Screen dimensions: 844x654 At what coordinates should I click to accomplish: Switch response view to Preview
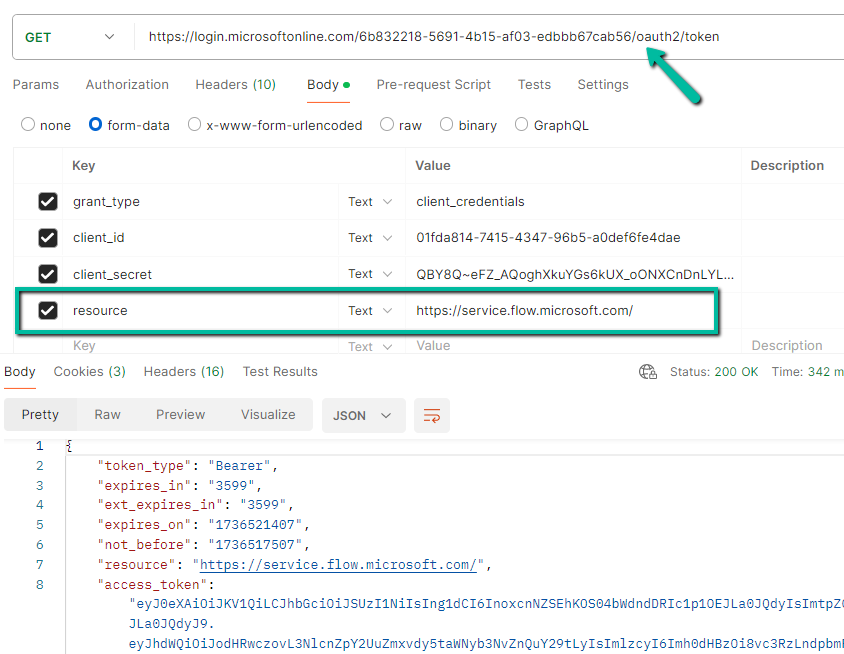181,415
